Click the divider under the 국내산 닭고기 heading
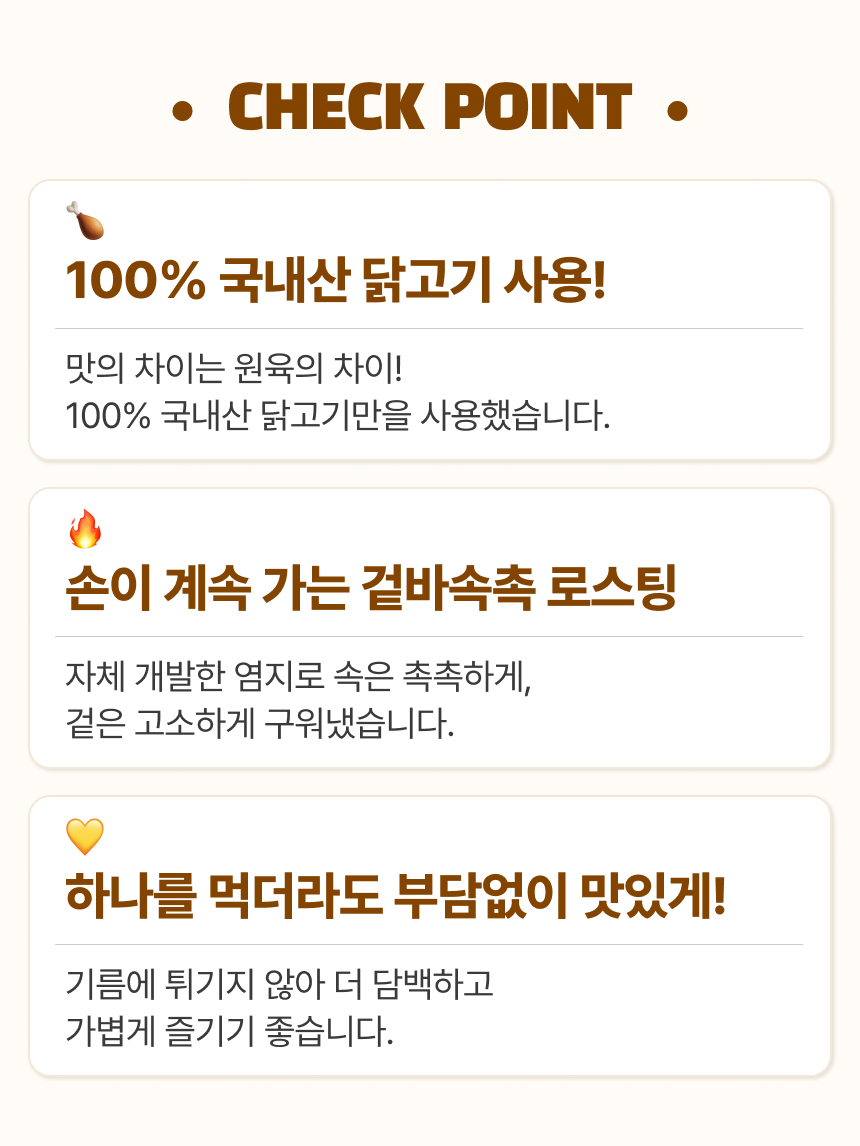 pos(429,328)
